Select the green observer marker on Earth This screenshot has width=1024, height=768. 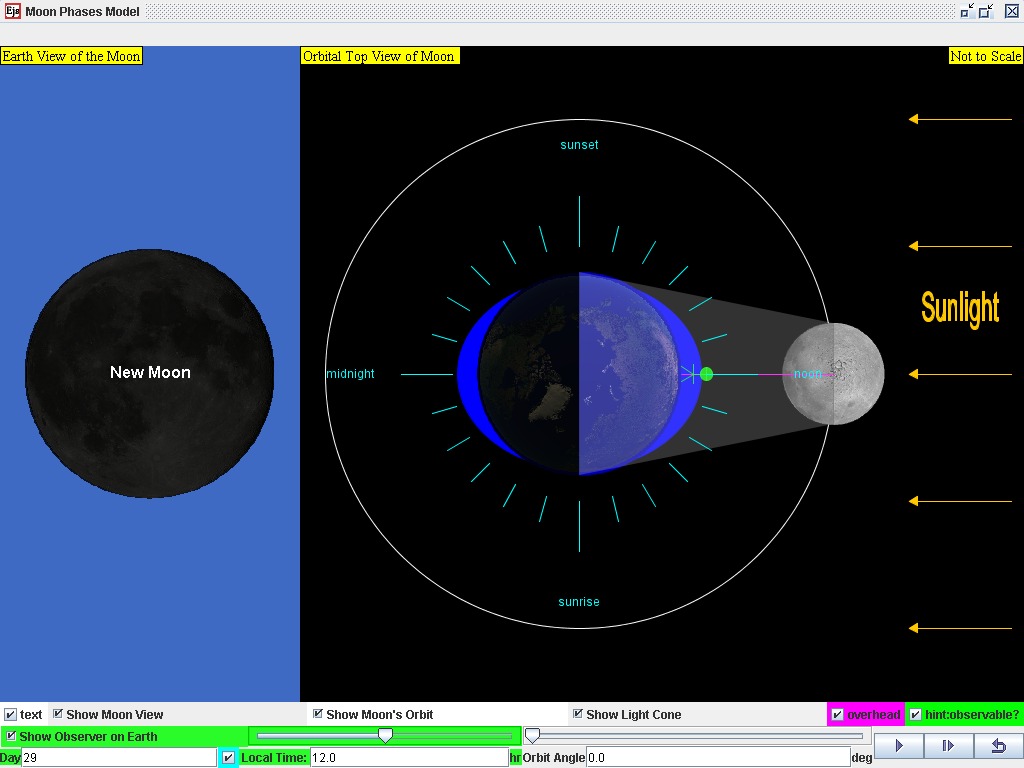[x=707, y=374]
